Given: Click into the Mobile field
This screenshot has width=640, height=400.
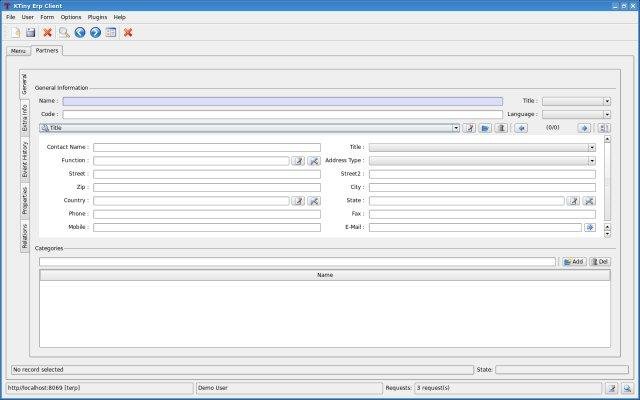Looking at the screenshot, I should tap(207, 227).
